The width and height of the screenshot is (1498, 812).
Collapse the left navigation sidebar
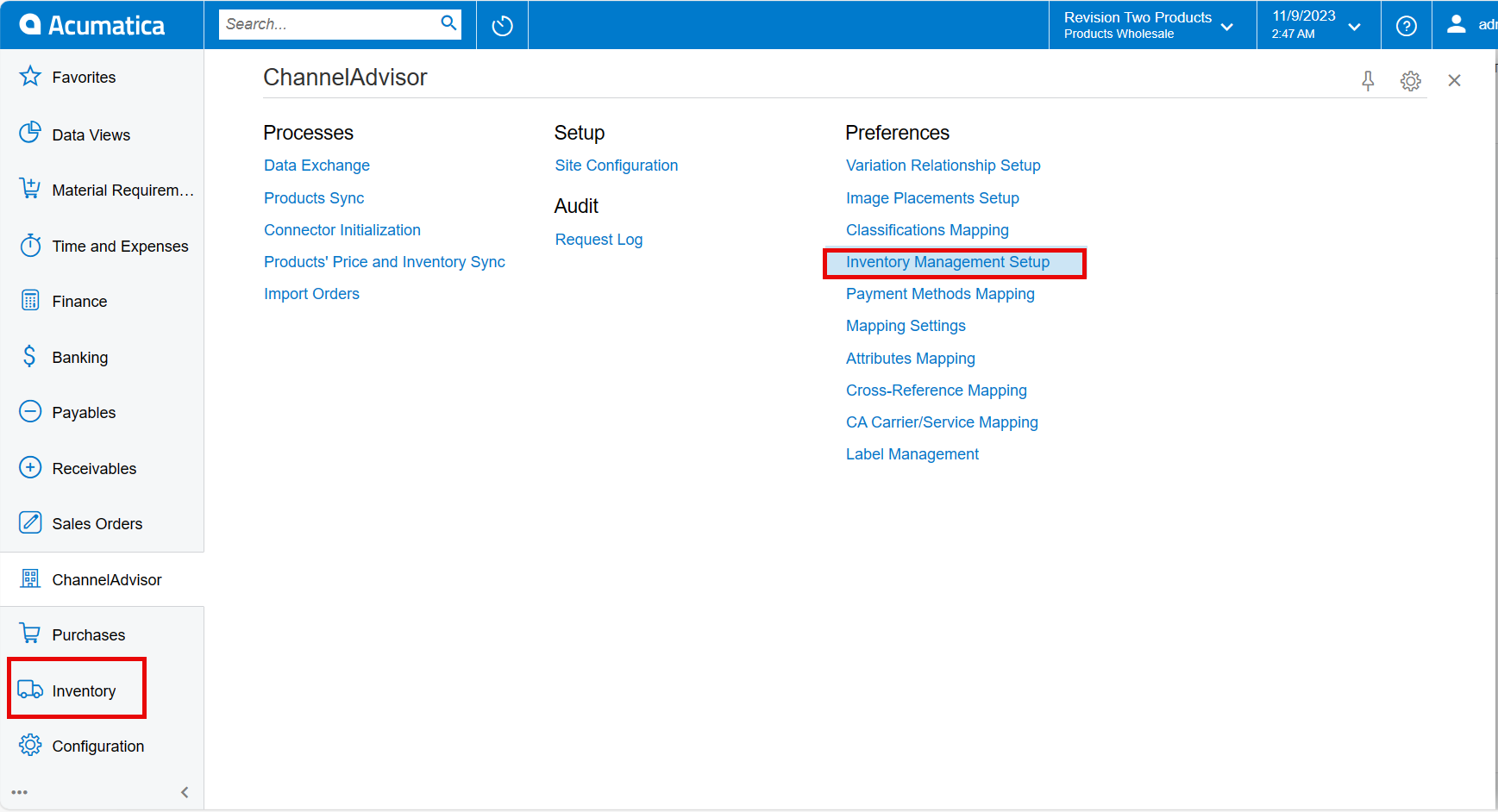[185, 792]
